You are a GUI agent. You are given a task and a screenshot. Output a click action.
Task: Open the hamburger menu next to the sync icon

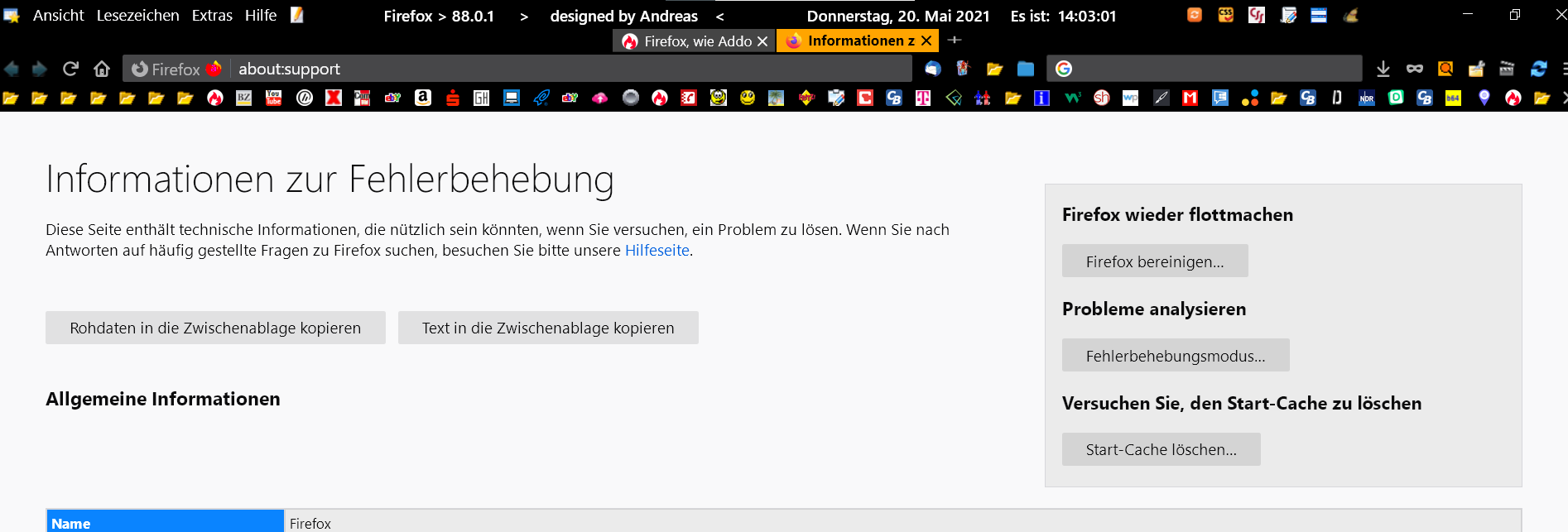[x=1564, y=69]
